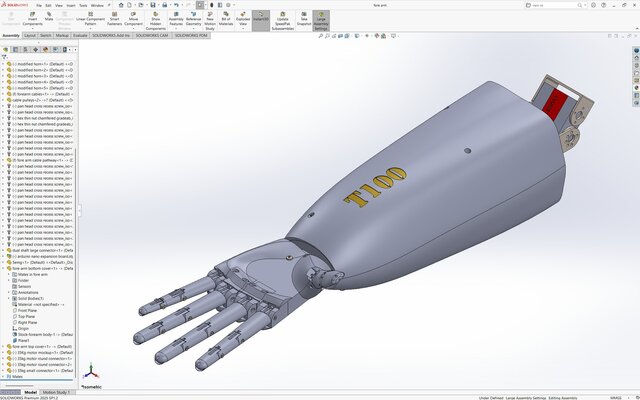
Task: Expand Mates in fore arm folder
Action: coord(9,274)
